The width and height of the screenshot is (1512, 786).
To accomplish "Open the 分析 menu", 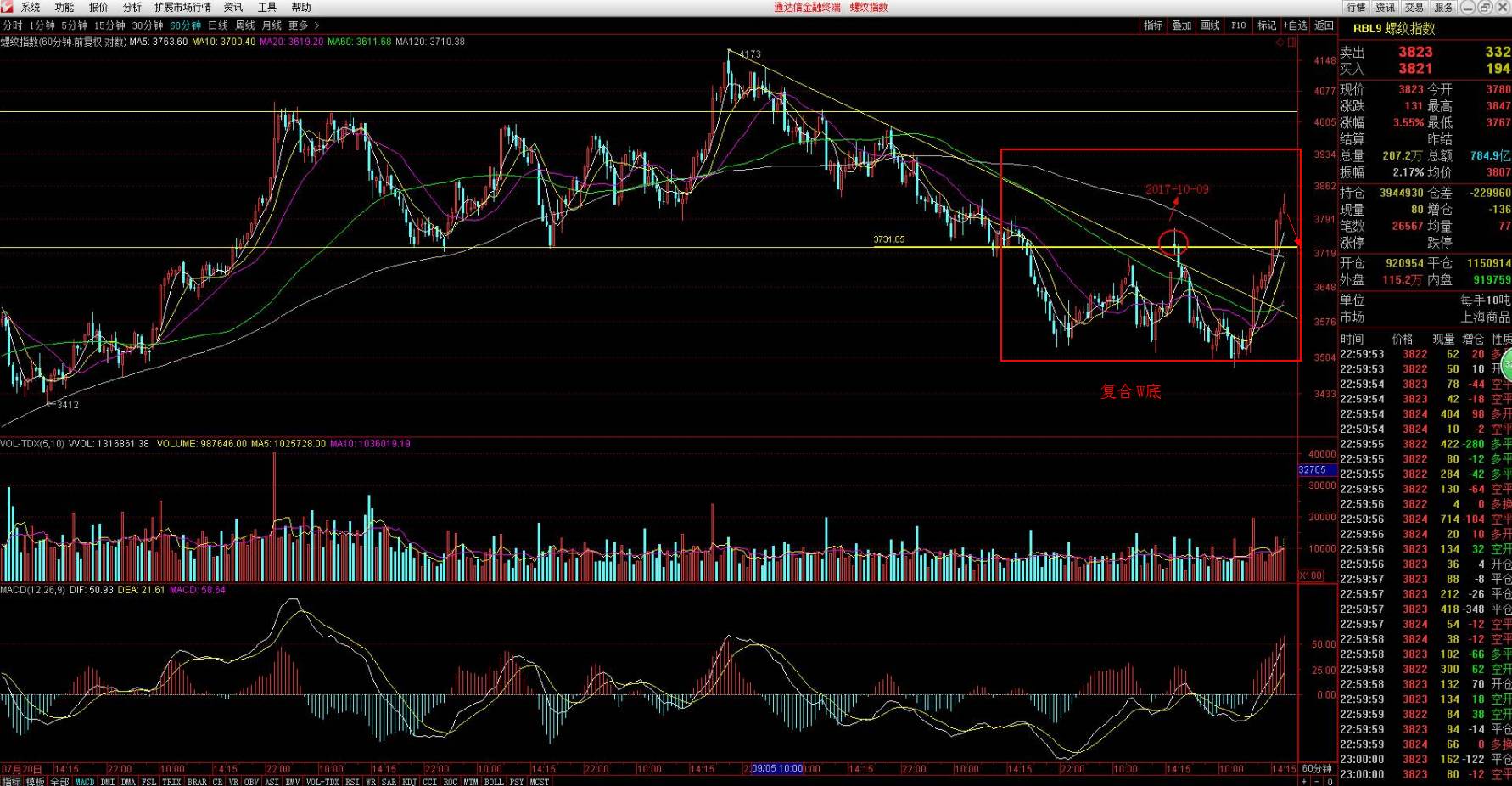I will (132, 7).
